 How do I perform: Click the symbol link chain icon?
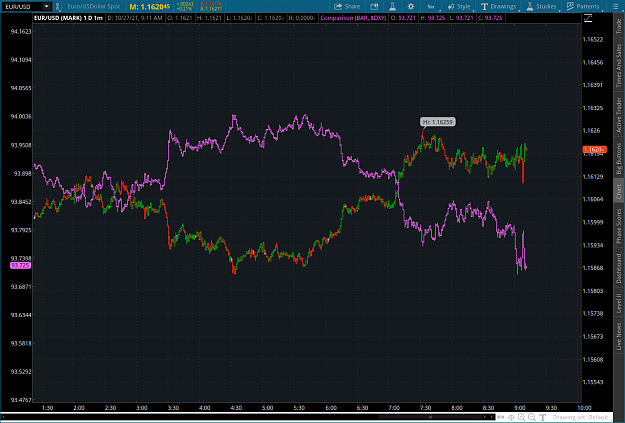click(x=57, y=6)
